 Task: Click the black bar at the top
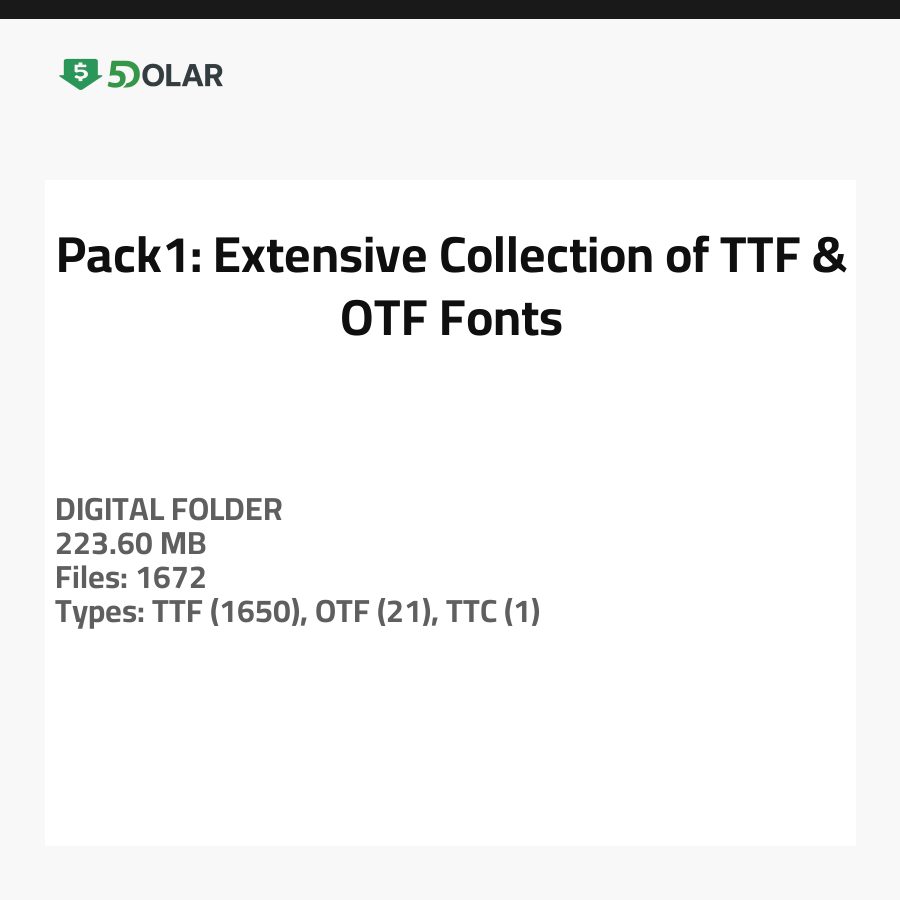click(x=450, y=9)
